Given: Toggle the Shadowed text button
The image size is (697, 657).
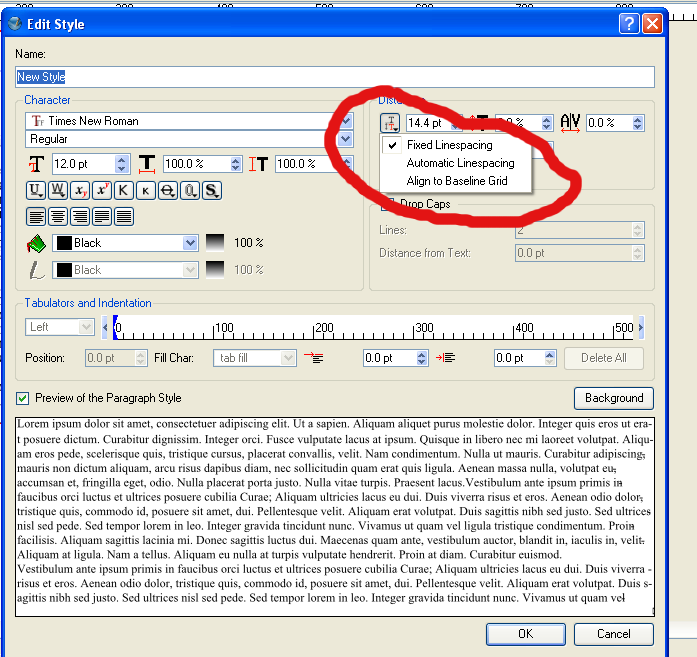Looking at the screenshot, I should pyautogui.click(x=212, y=190).
